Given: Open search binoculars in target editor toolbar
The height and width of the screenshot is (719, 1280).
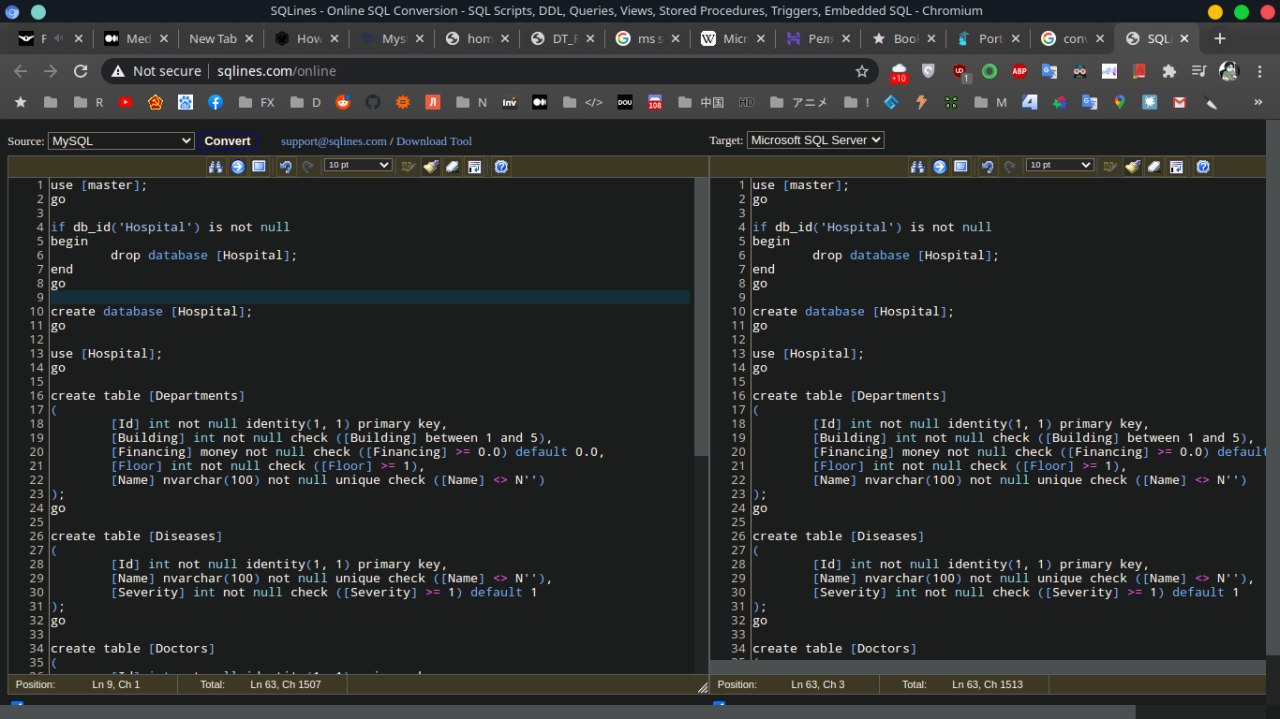Looking at the screenshot, I should (x=918, y=166).
